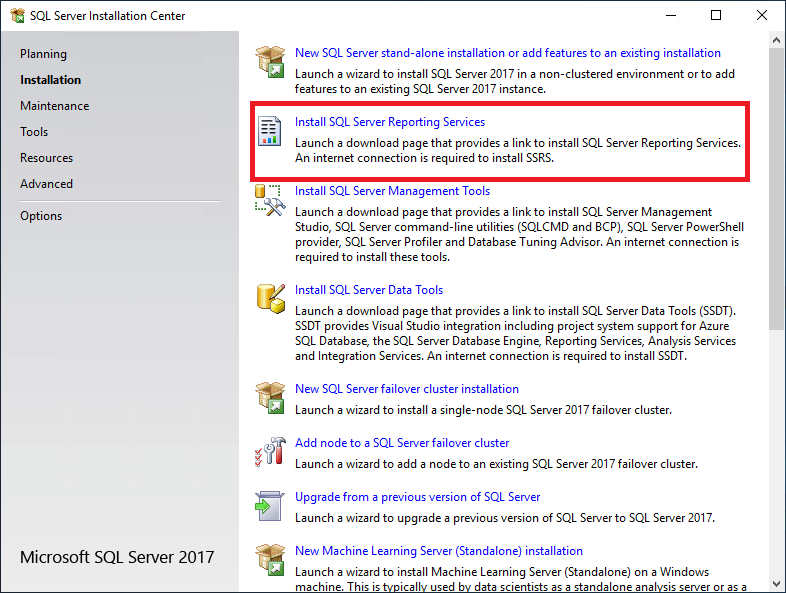The width and height of the screenshot is (786, 593).
Task: Open the Options section
Action: point(41,216)
